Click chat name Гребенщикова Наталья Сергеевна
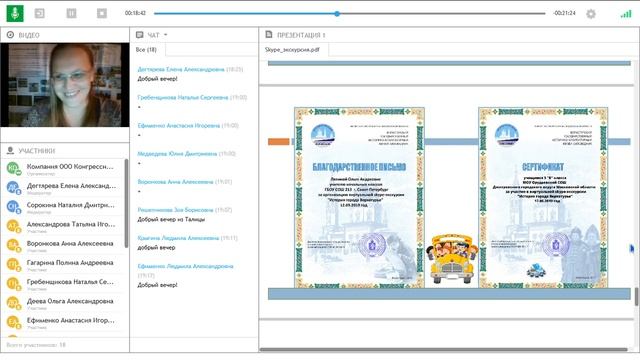 (x=182, y=98)
